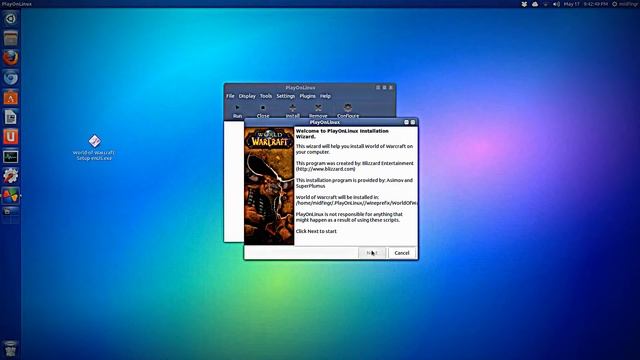Screen dimensions: 640x360
Task: Open the Plugins menu in PlayOnLinux
Action: 307,96
